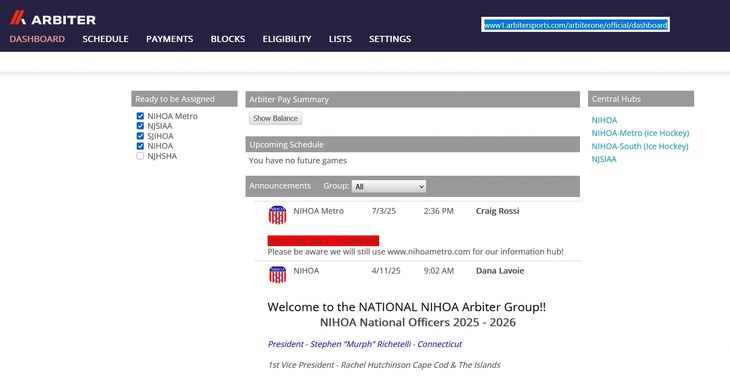Open the NIHOA-Metro (Ice Hockey) hub link
The image size is (730, 378).
640,133
